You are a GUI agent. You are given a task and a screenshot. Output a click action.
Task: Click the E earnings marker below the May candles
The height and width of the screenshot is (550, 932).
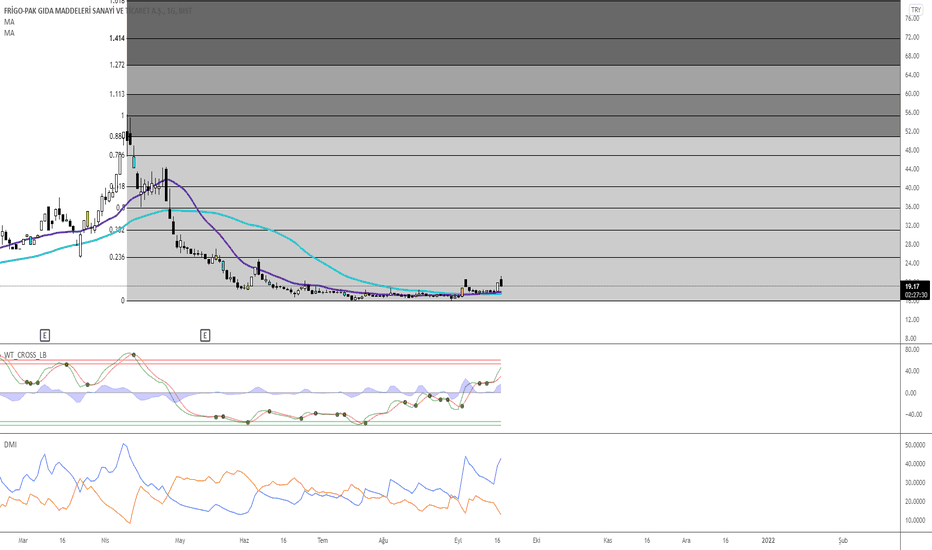tap(205, 335)
